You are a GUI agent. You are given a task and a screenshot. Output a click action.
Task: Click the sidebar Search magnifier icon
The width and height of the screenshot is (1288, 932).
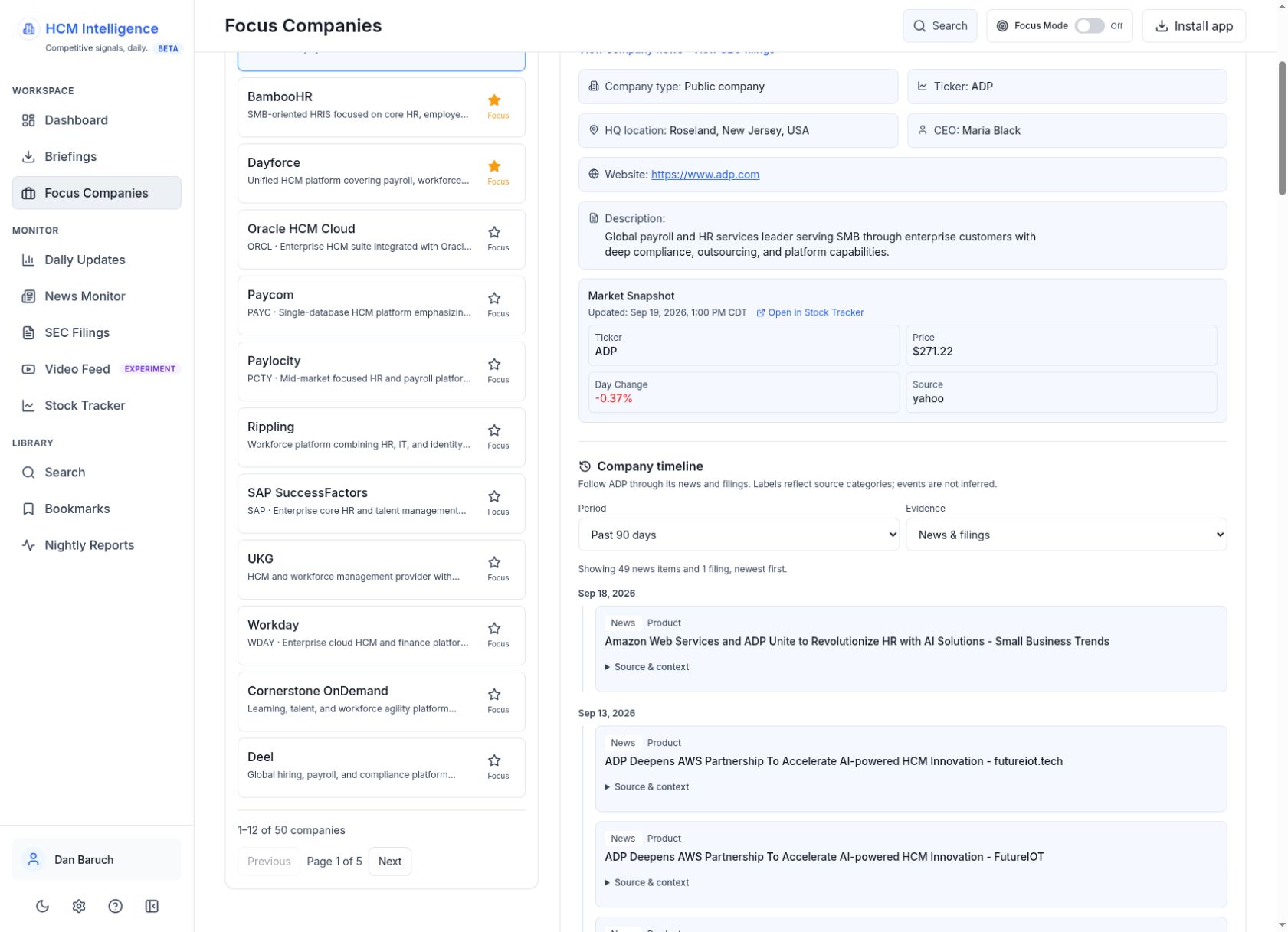click(x=28, y=473)
